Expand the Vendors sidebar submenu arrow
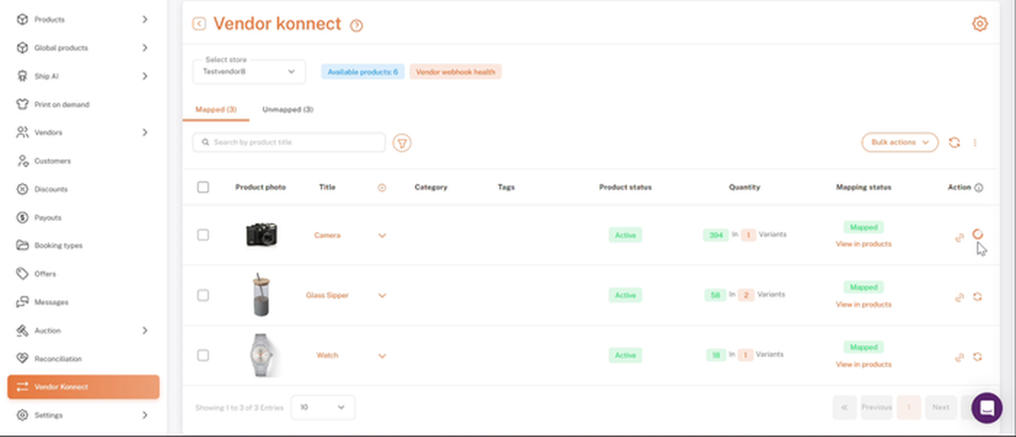This screenshot has width=1016, height=437. pos(144,132)
